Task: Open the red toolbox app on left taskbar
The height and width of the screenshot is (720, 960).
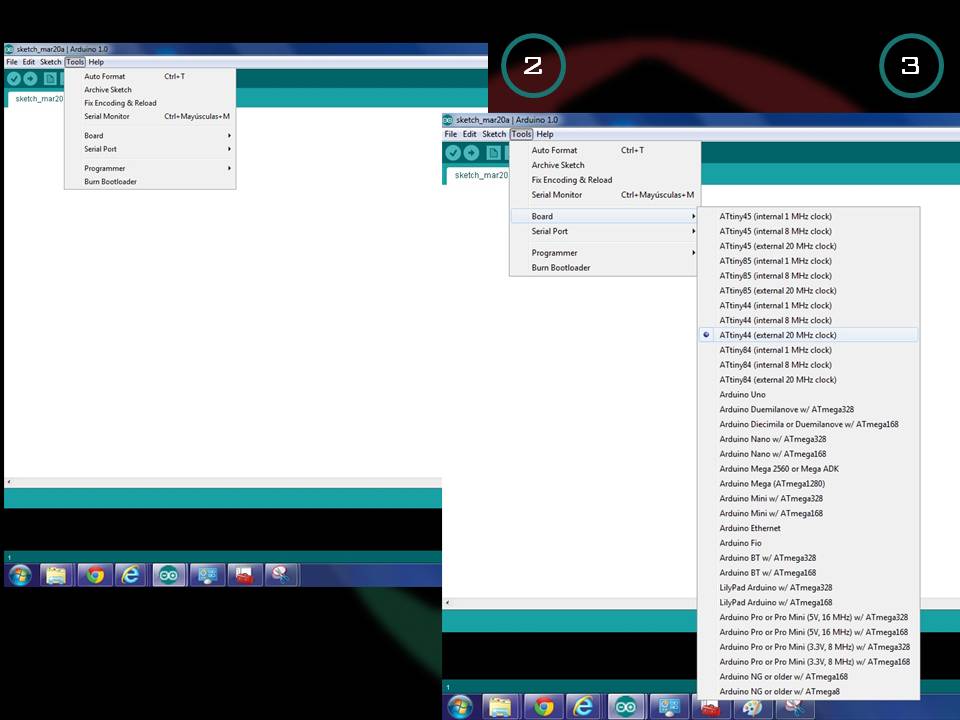Action: point(244,575)
